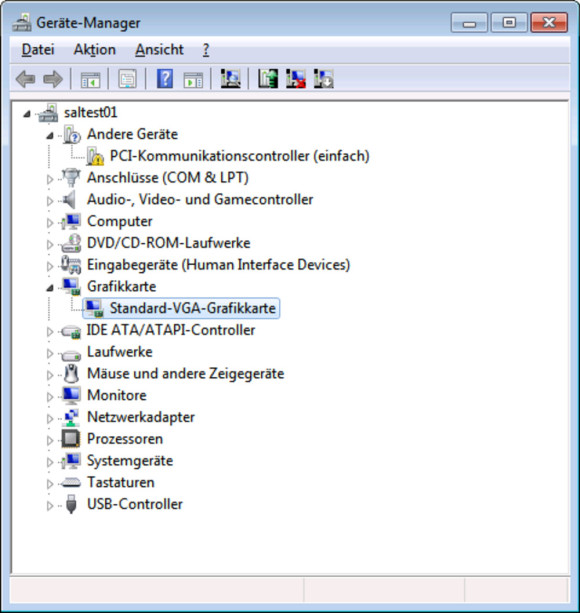Click Disable device icon with red X
Screen dimensions: 580x613
pos(296,79)
